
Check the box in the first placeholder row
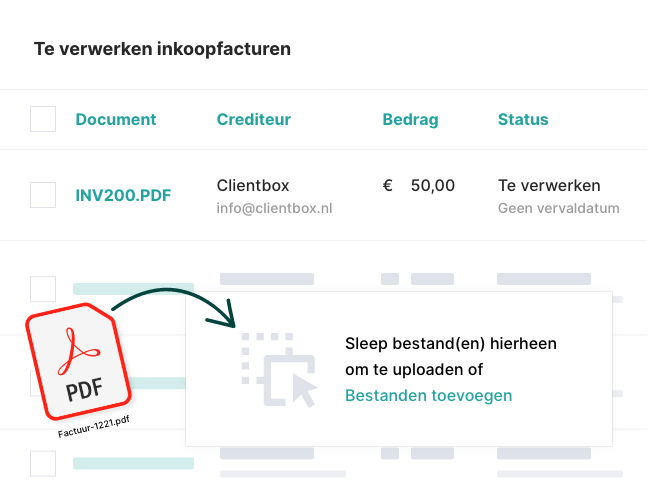(x=43, y=289)
